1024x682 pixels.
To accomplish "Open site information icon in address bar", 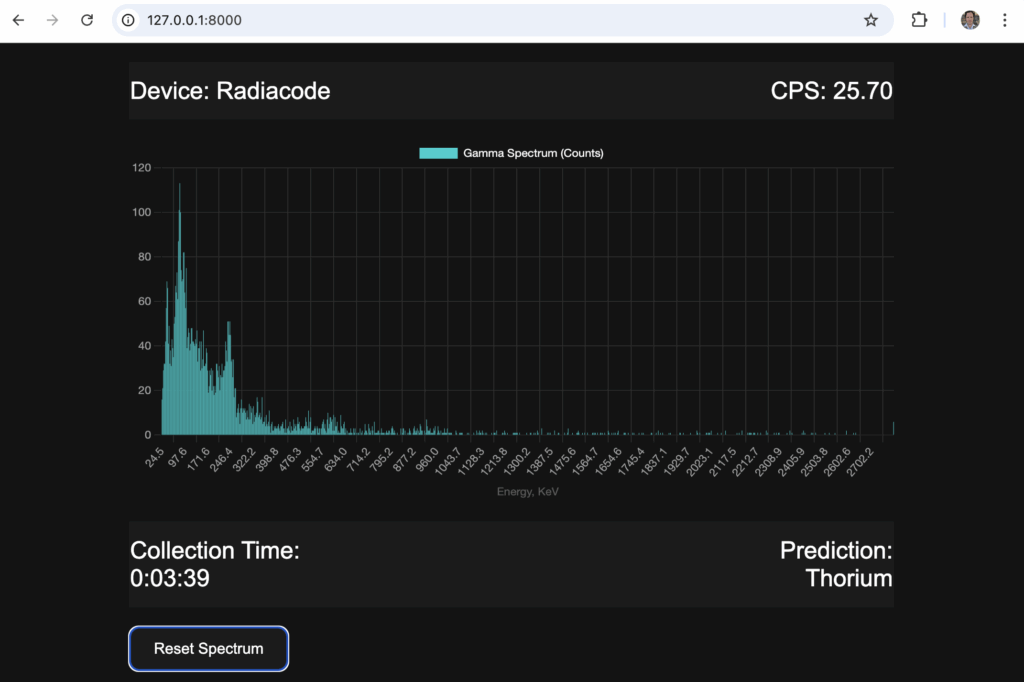I will tap(128, 20).
